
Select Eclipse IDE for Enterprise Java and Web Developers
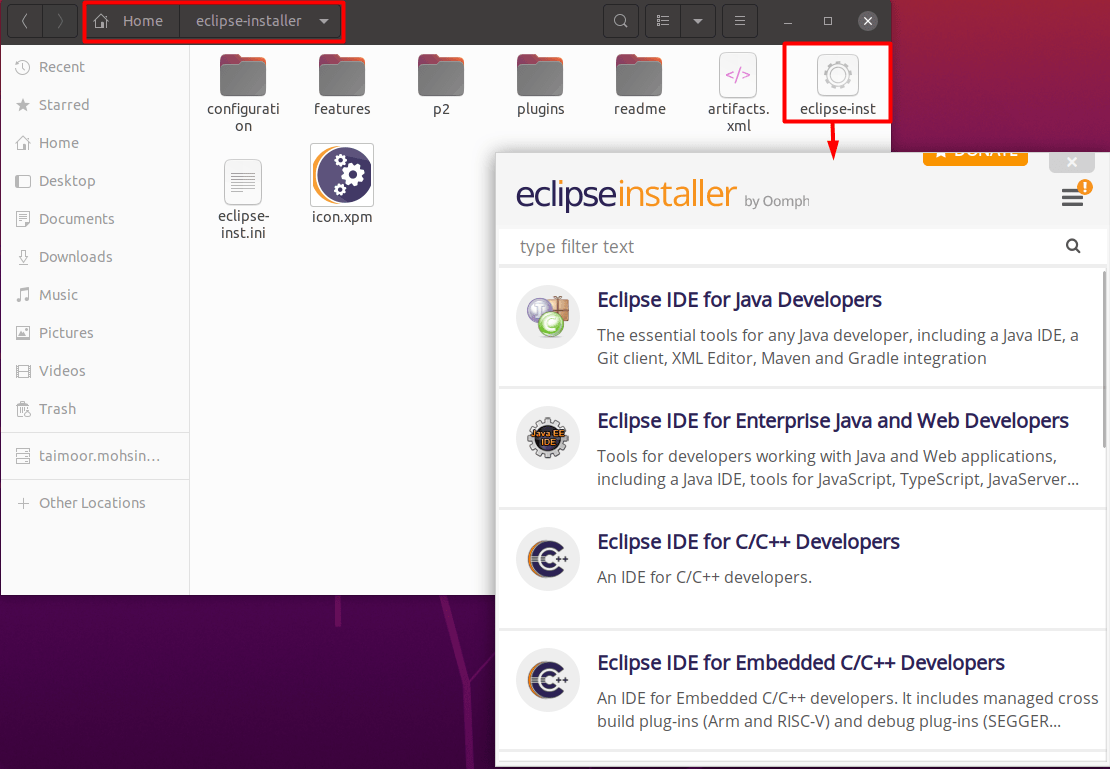801,449
